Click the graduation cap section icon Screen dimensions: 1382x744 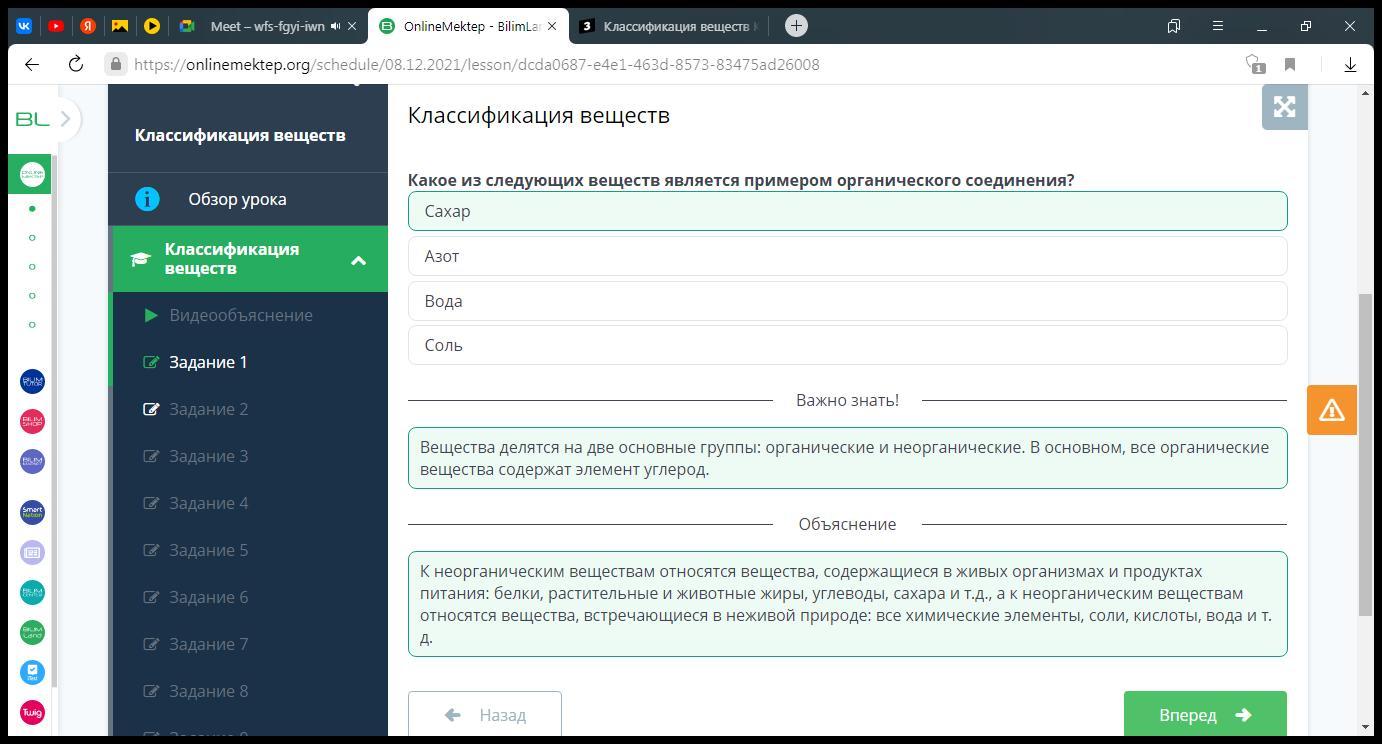141,259
